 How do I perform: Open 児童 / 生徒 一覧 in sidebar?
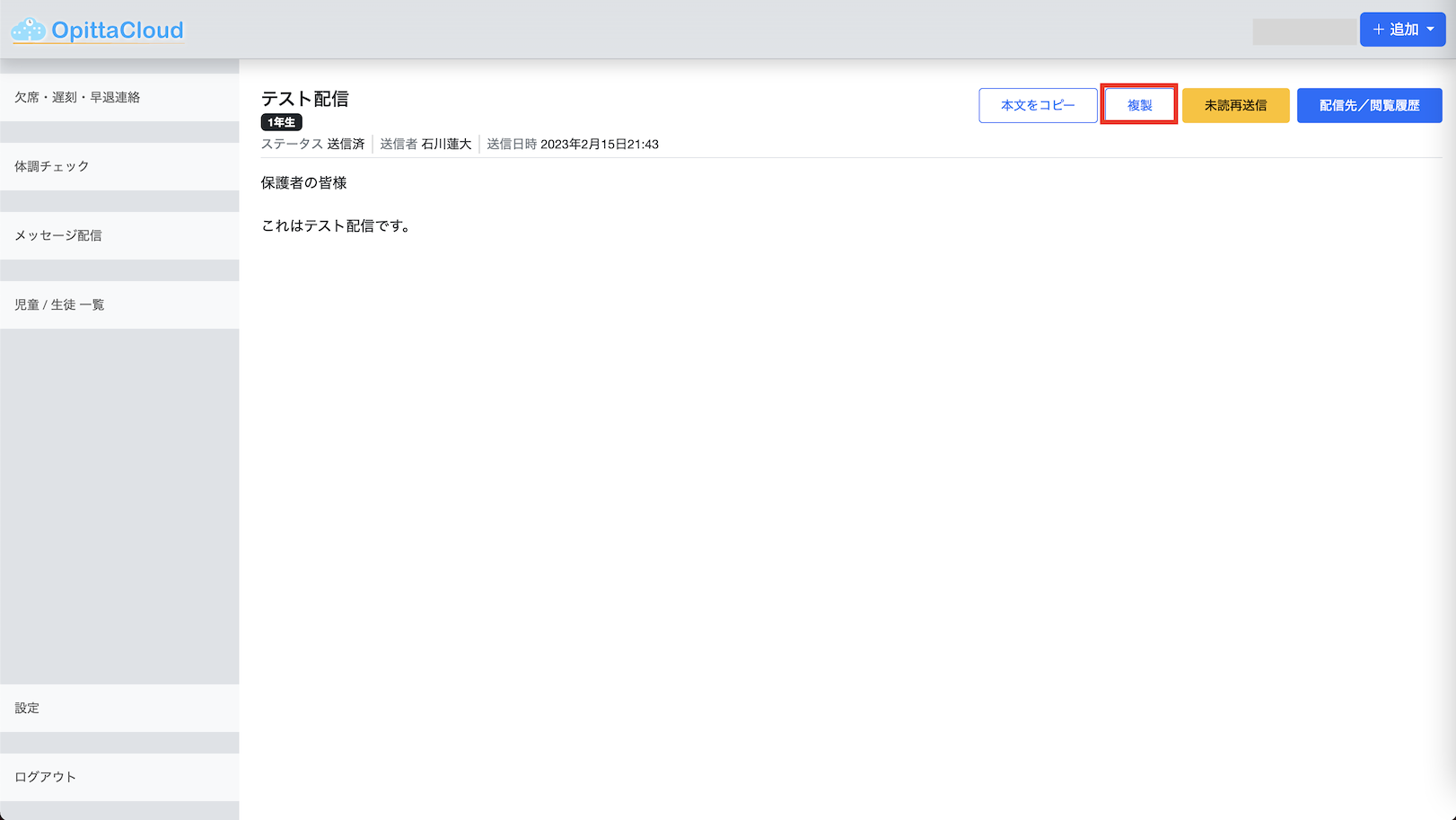click(119, 304)
